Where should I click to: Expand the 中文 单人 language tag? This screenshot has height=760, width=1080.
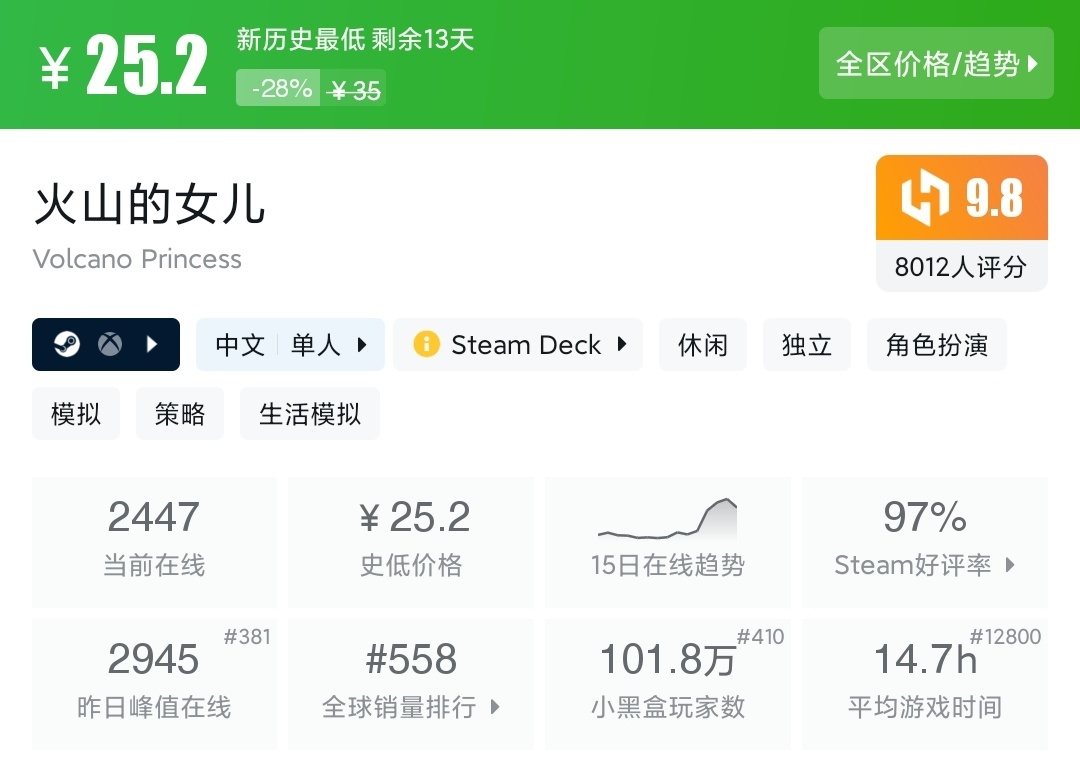pyautogui.click(x=290, y=345)
